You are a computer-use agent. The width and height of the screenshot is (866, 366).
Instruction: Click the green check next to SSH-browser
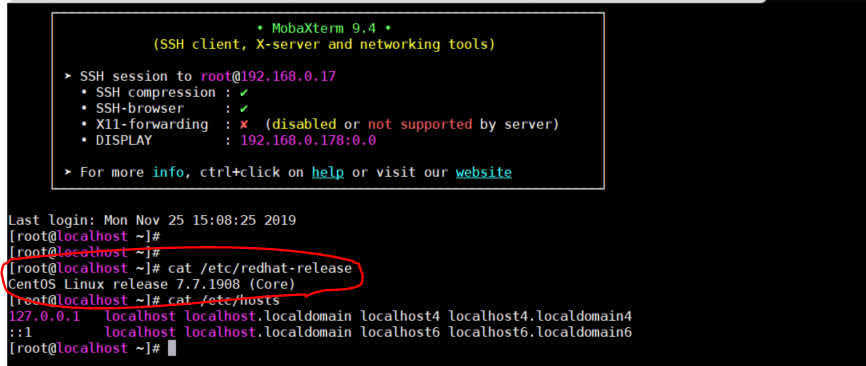[244, 109]
